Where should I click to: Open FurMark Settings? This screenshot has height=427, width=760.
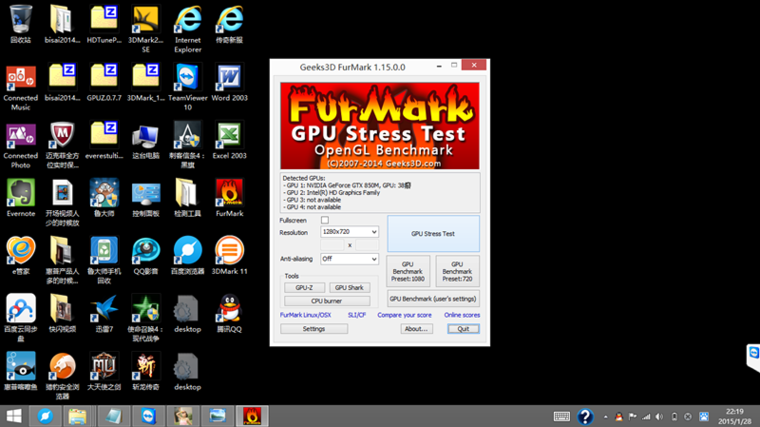click(314, 329)
